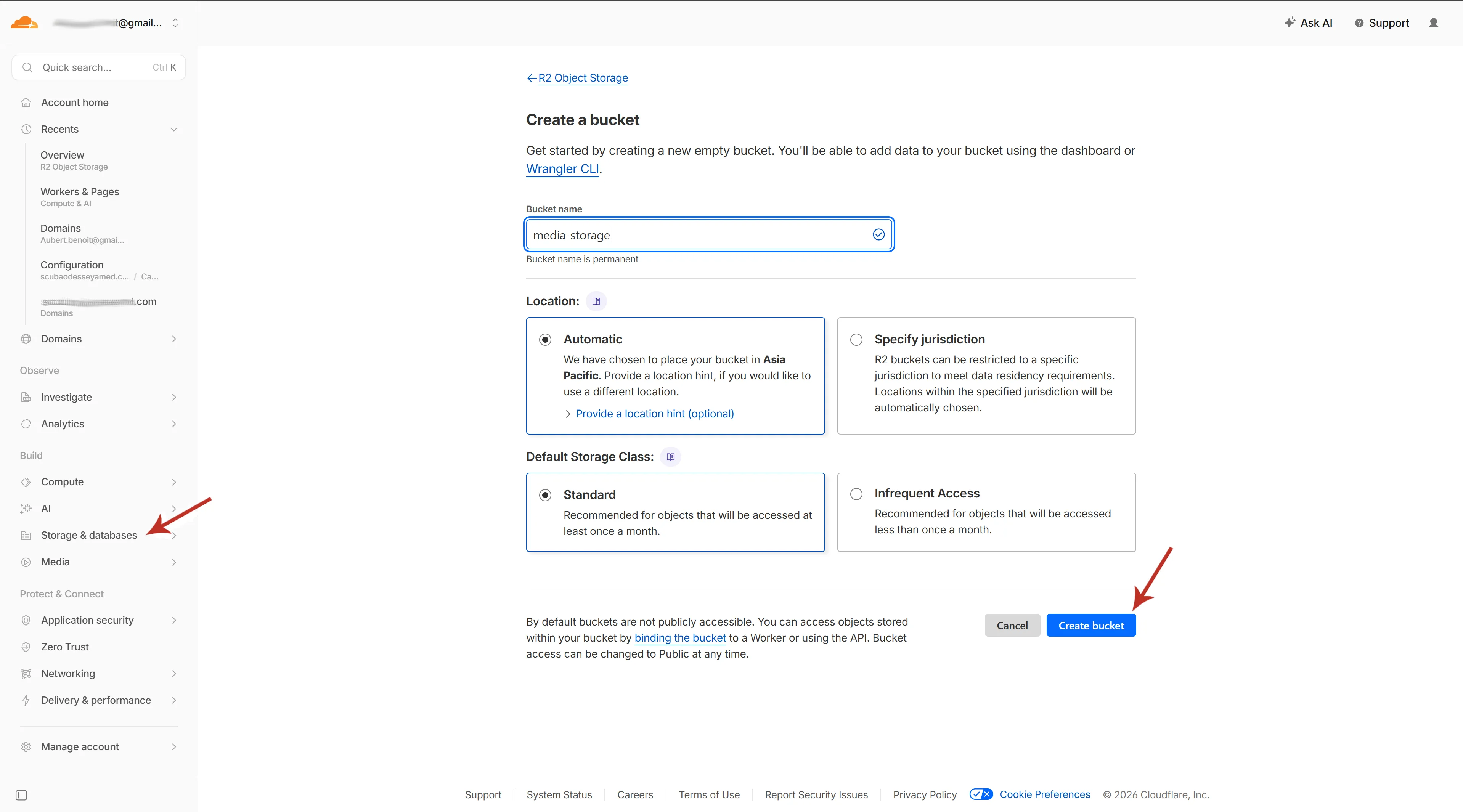Click the privacy choices toggle icon
Screen dimensions: 1463x812
[x=981, y=794]
